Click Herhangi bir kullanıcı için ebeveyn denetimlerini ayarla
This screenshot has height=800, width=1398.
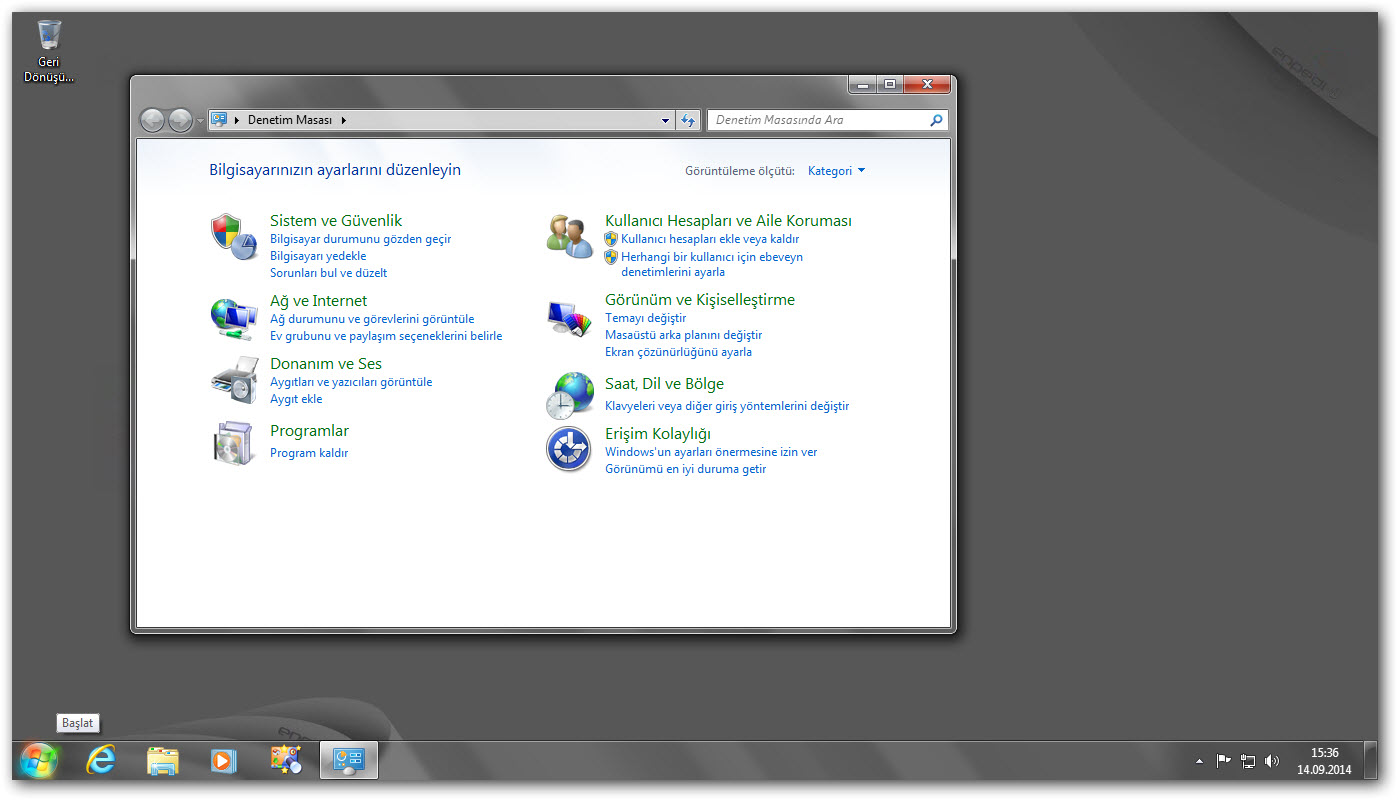(712, 264)
